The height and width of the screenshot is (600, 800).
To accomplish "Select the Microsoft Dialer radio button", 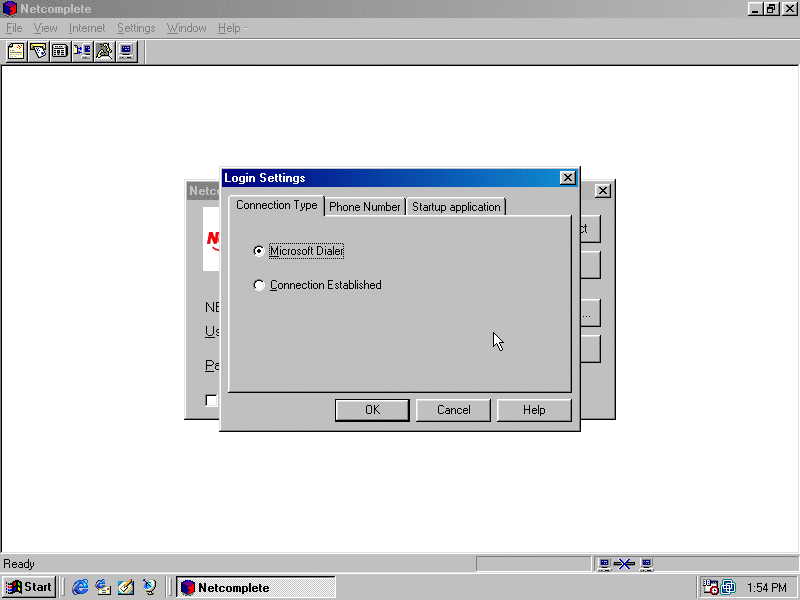I will [260, 251].
